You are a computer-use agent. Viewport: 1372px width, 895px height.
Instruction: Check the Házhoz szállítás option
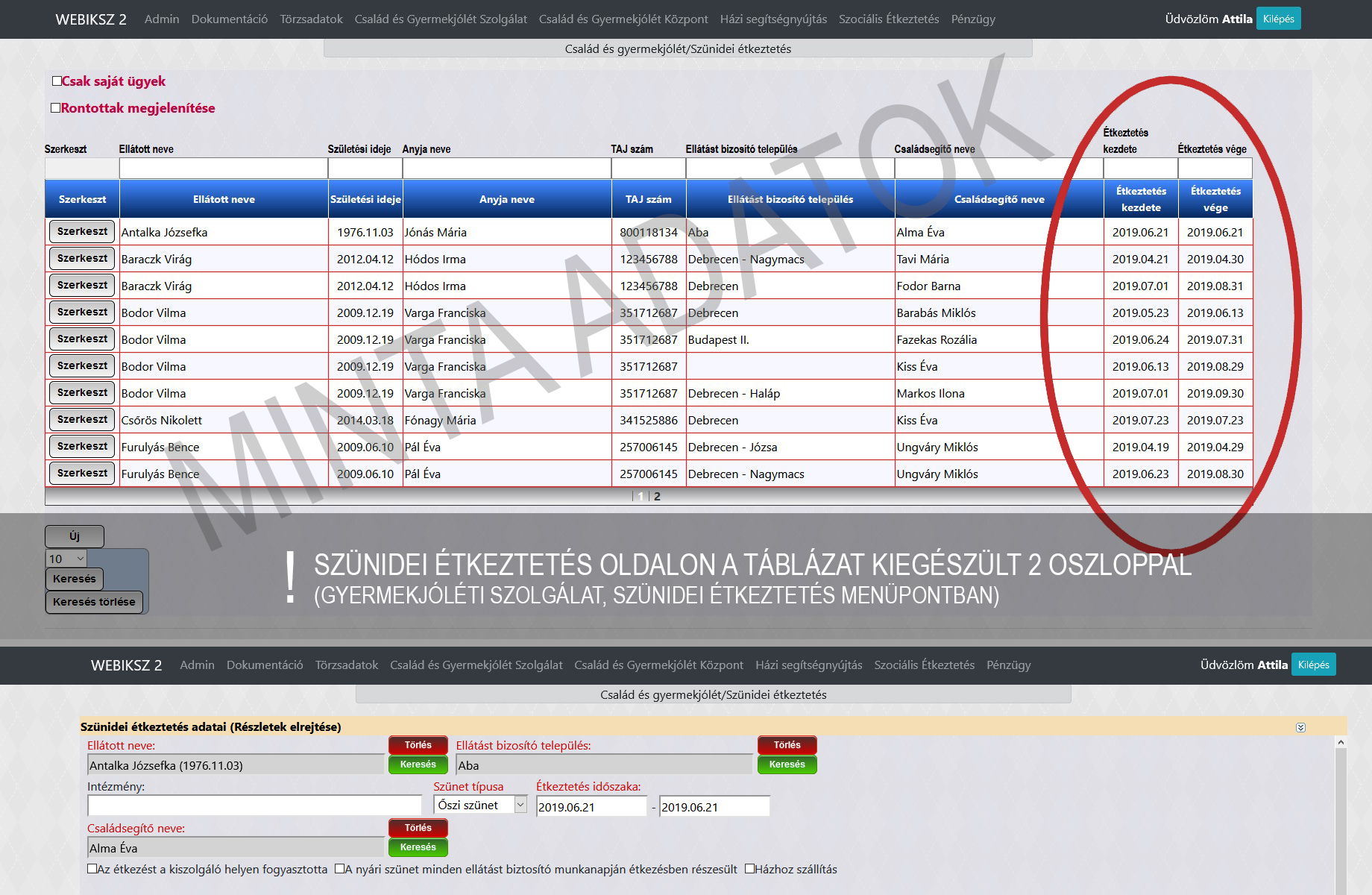pos(749,869)
